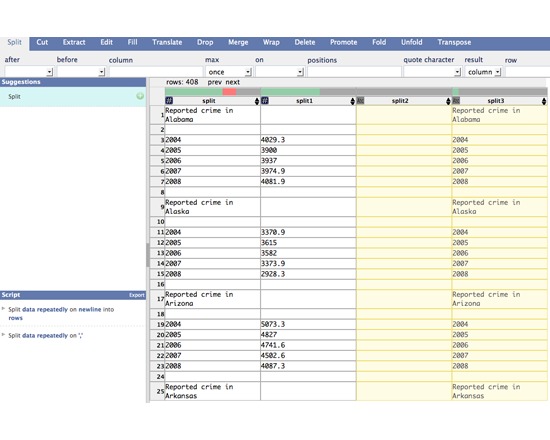Click cell '4029.3' in split1 column
Viewport: 550px width, 440px height.
(x=308, y=140)
